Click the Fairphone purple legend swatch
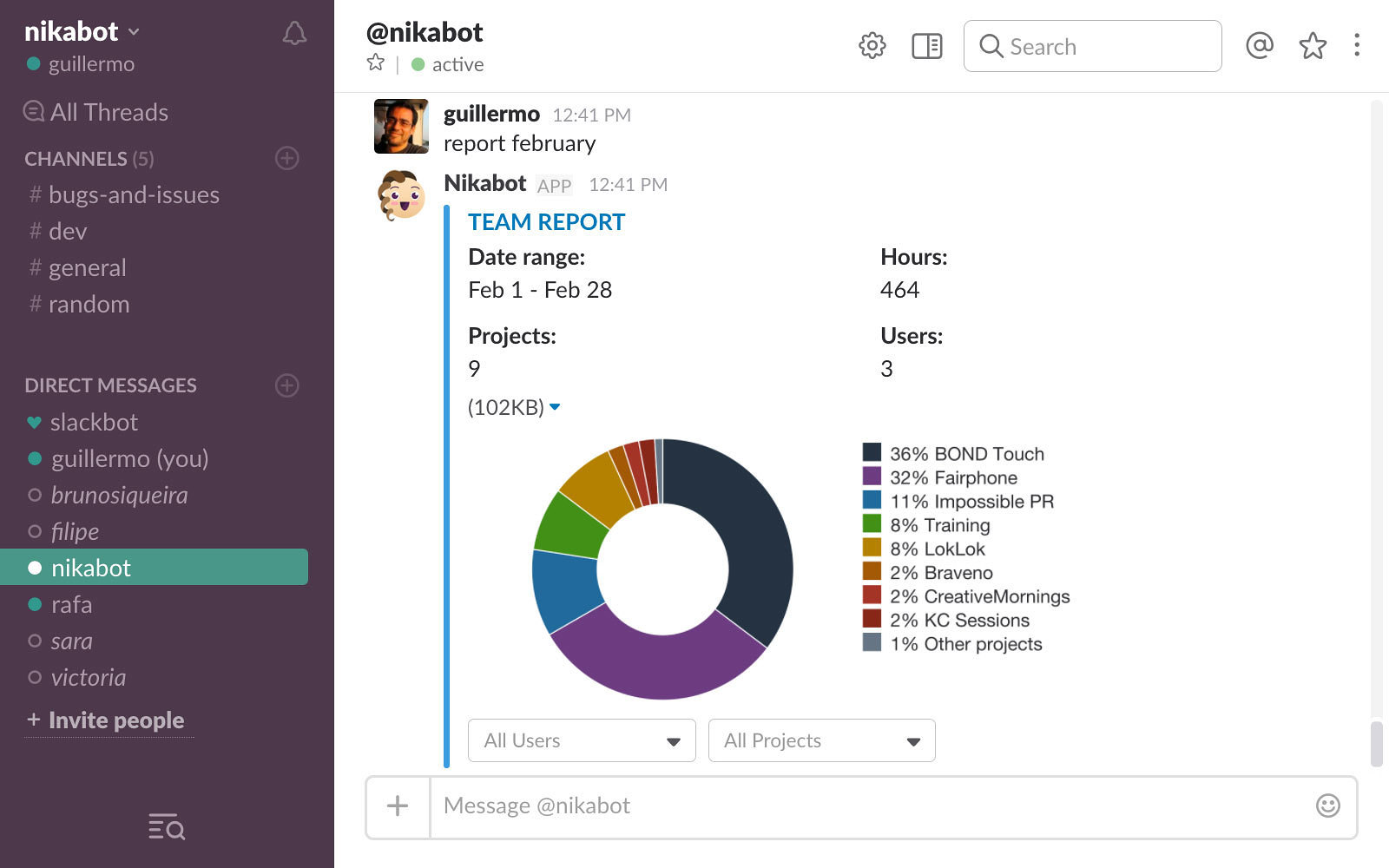 872,476
